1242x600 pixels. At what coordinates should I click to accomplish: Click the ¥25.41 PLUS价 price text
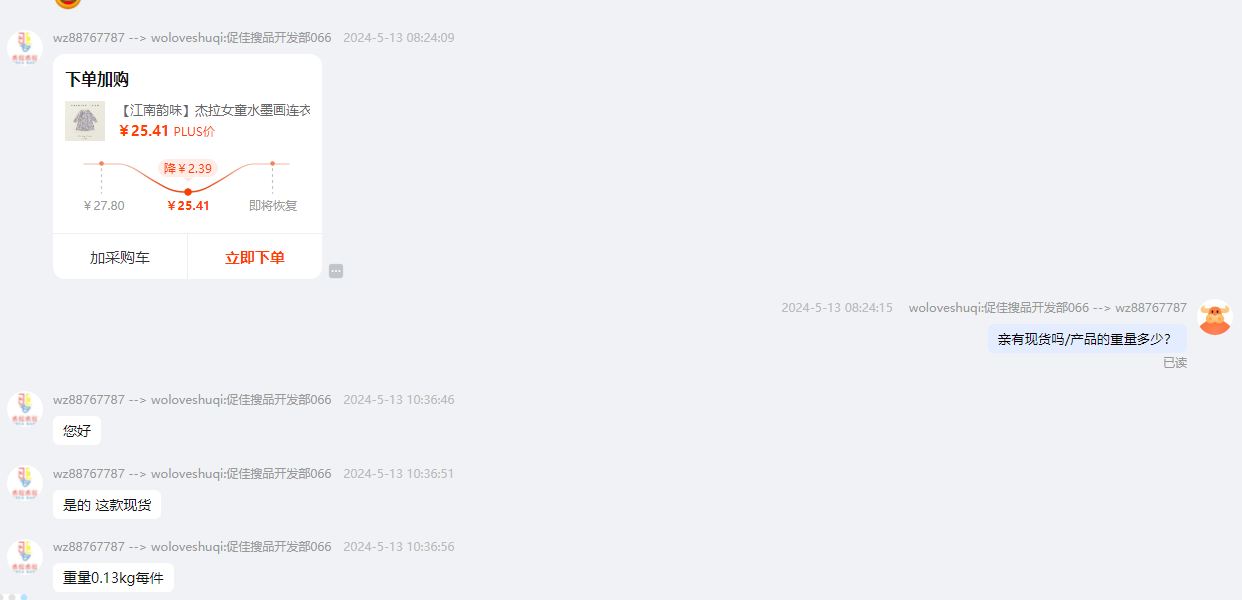(167, 131)
